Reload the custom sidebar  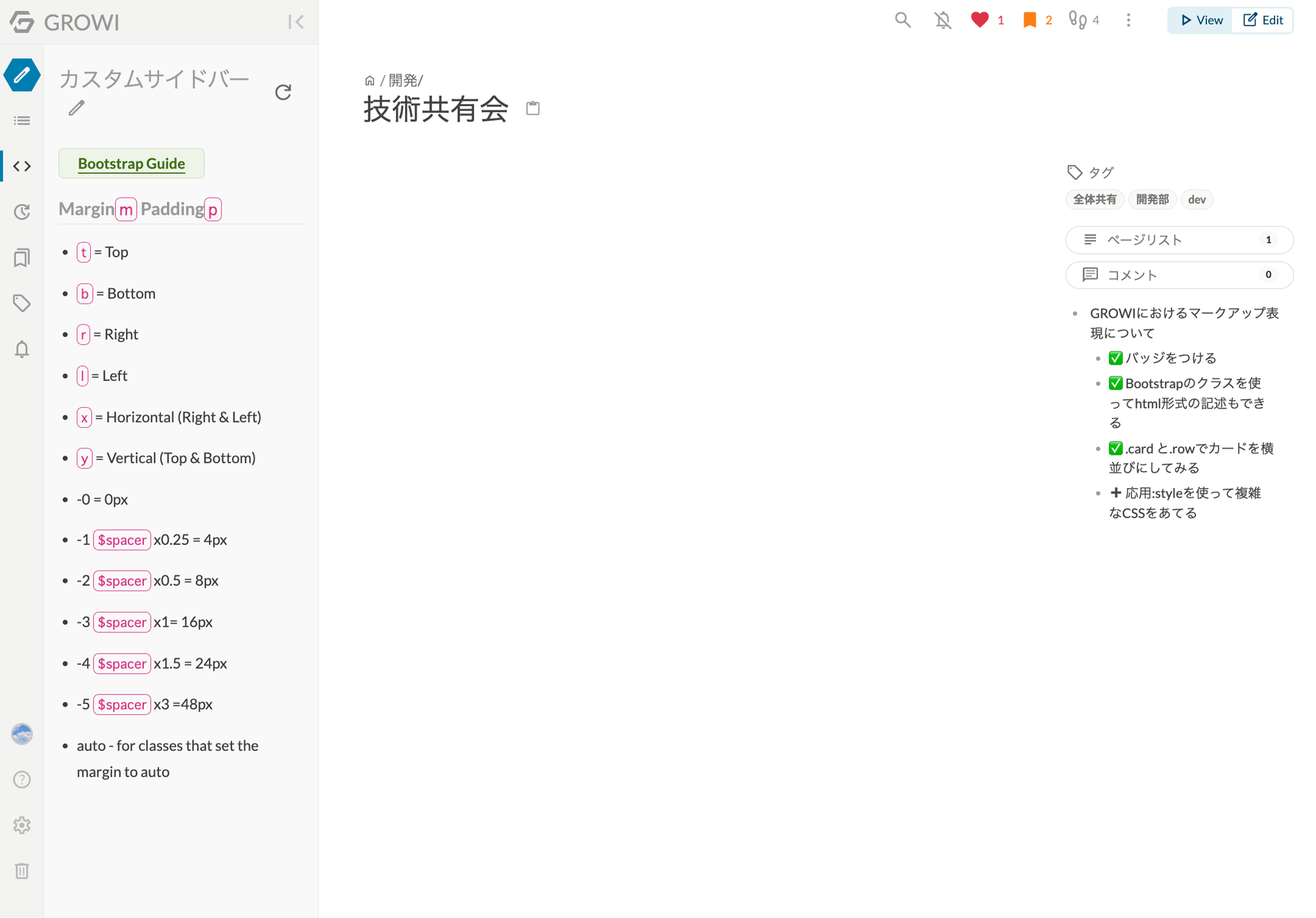click(283, 92)
